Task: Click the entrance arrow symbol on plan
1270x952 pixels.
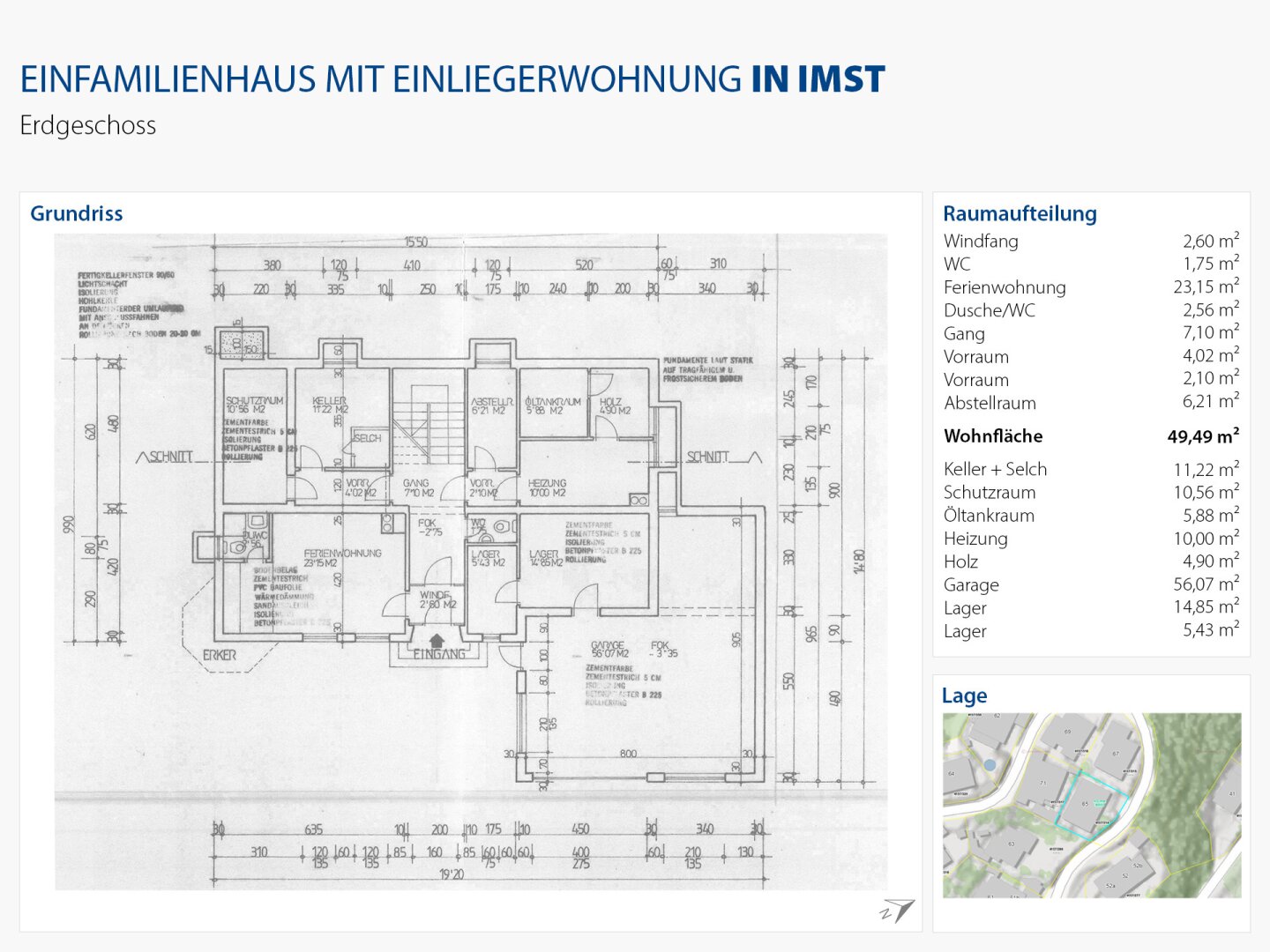Action: tap(437, 640)
